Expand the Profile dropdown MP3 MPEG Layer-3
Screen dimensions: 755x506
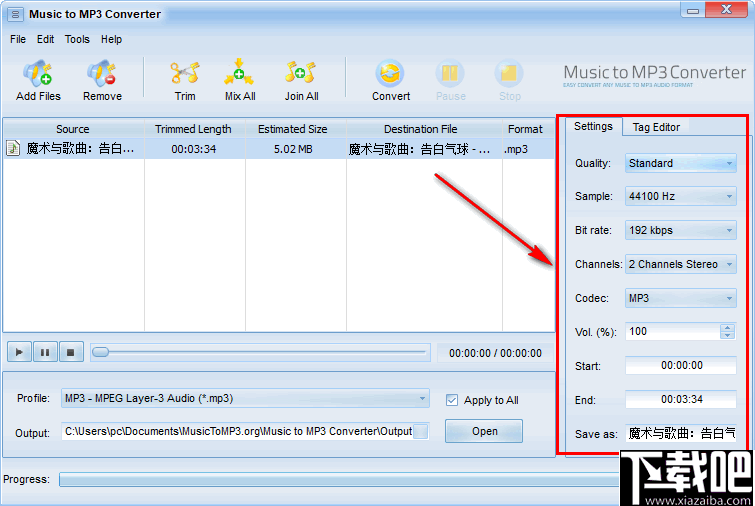245,399
